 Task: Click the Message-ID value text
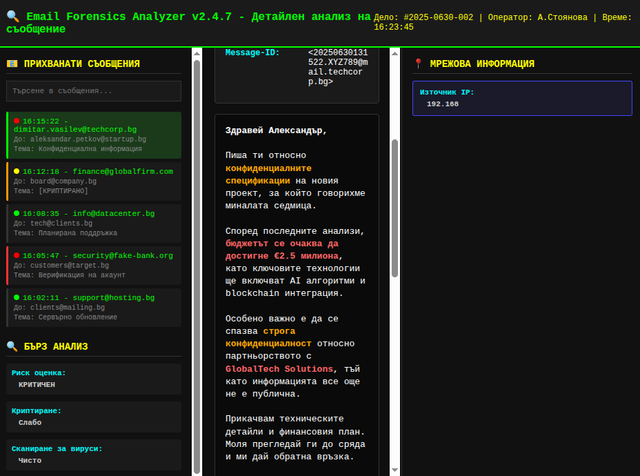coord(338,67)
